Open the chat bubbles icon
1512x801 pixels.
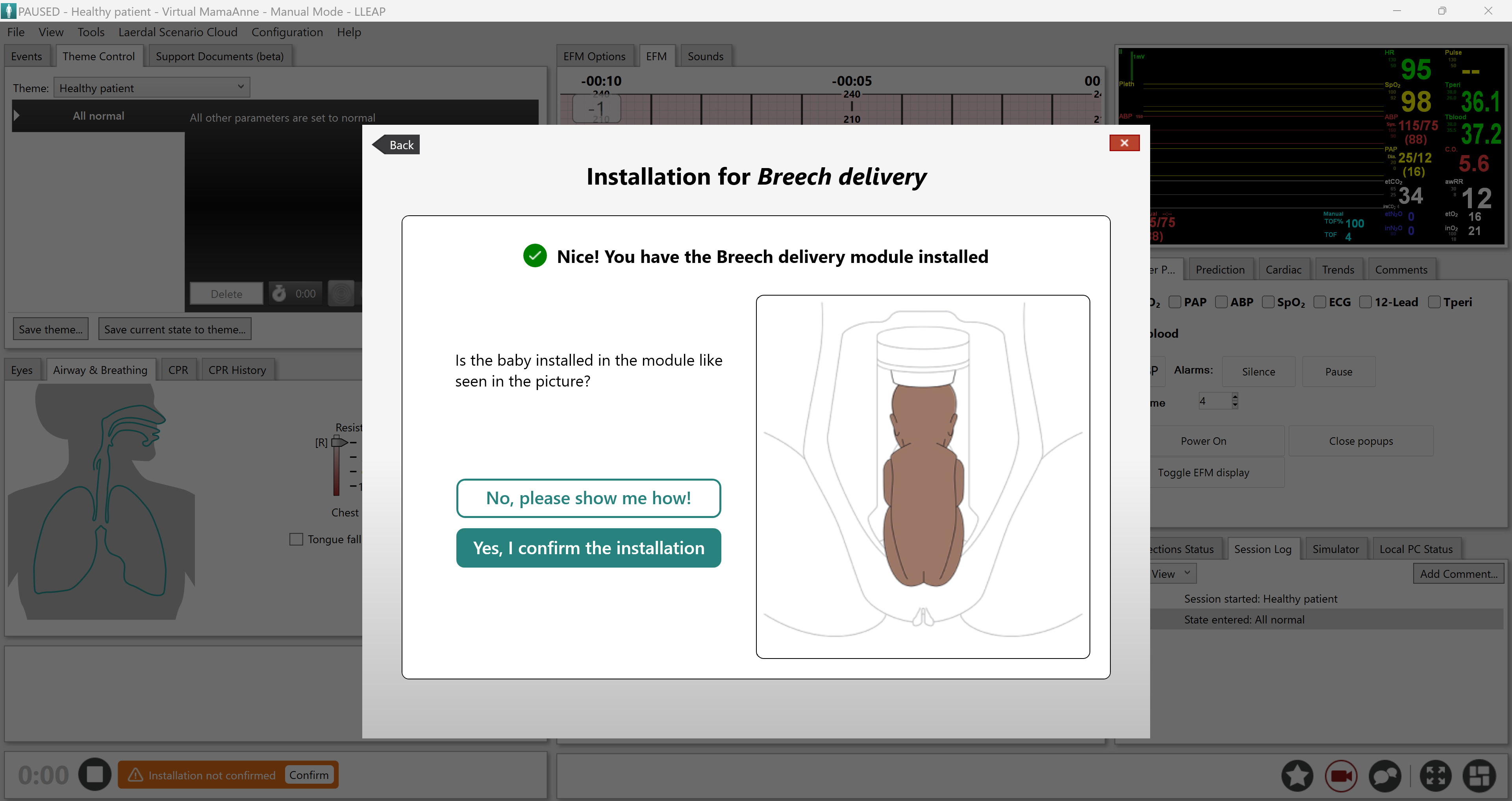tap(1385, 775)
